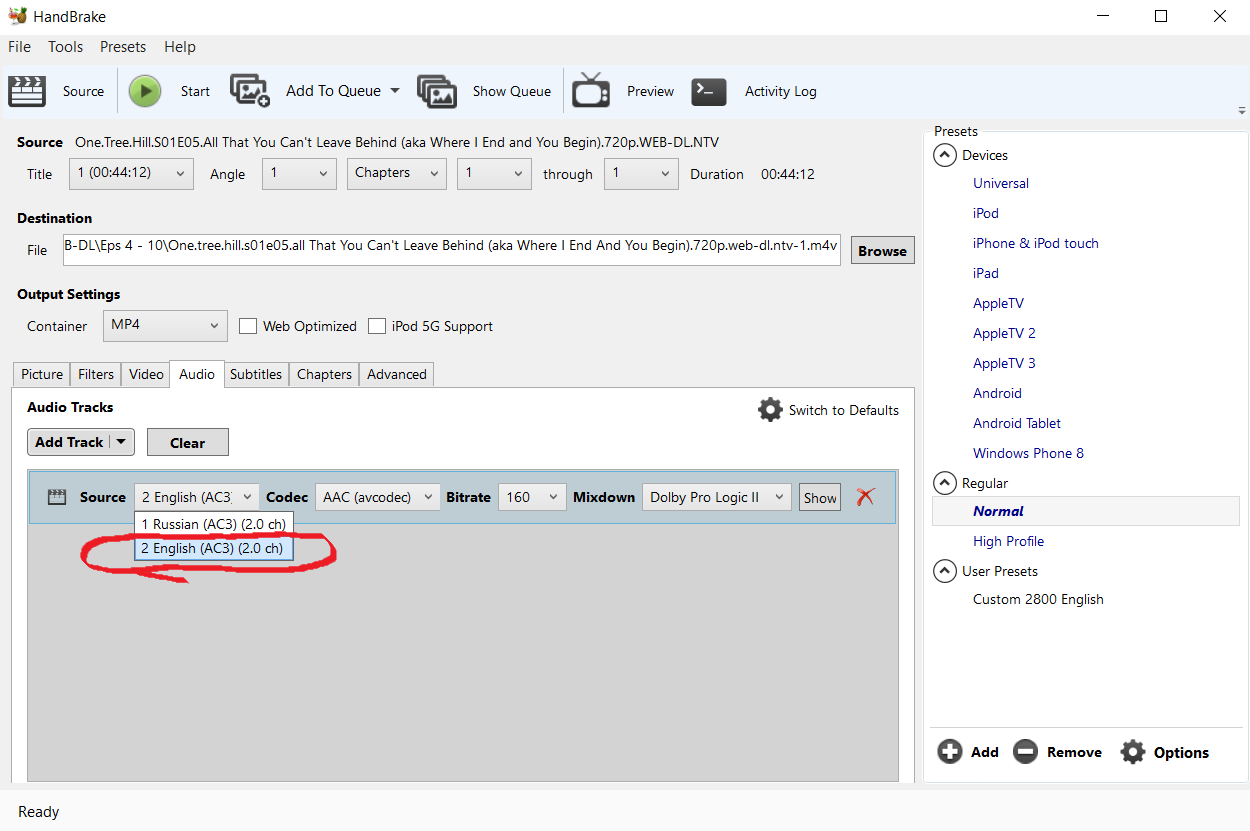Open the Title dropdown

click(131, 173)
